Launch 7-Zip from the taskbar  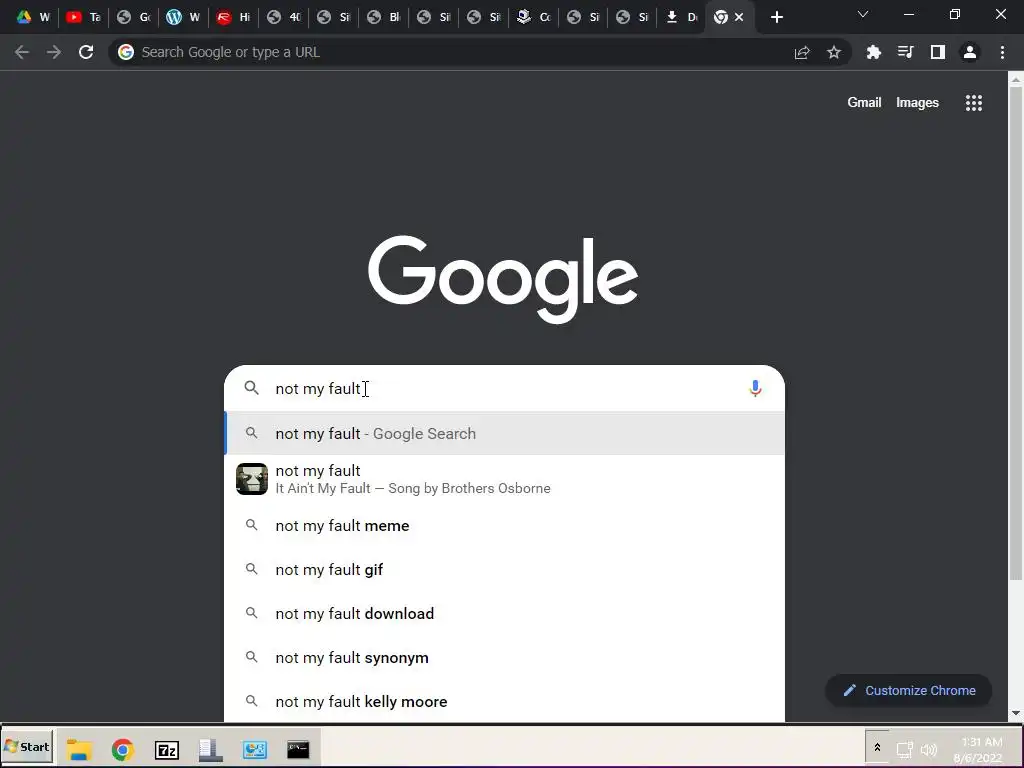click(167, 750)
